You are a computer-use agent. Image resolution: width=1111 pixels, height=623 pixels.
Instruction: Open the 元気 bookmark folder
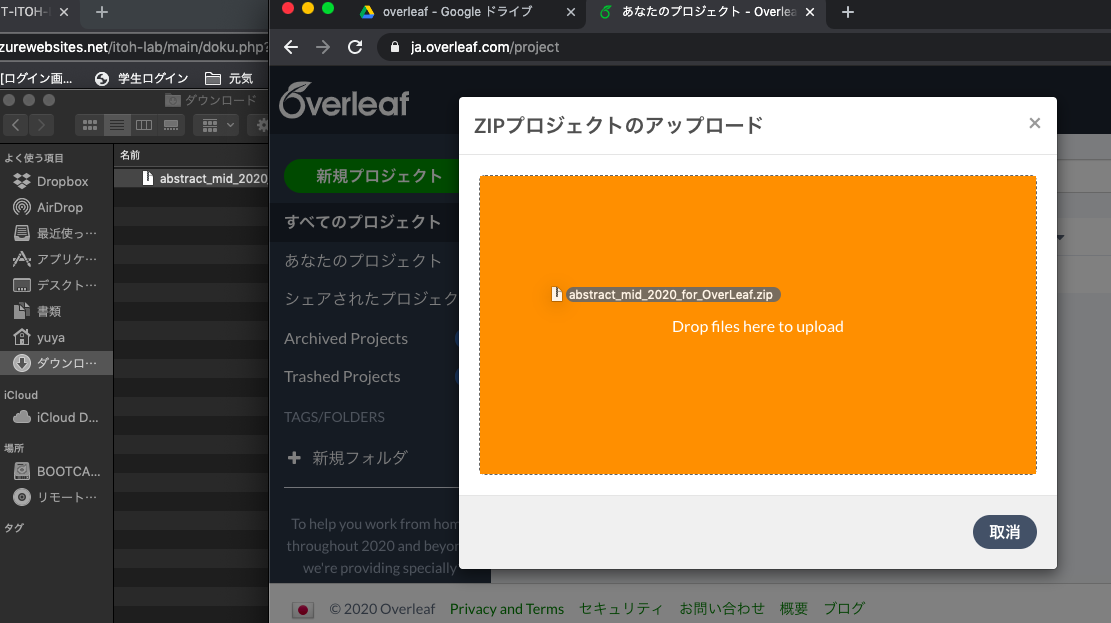click(229, 78)
